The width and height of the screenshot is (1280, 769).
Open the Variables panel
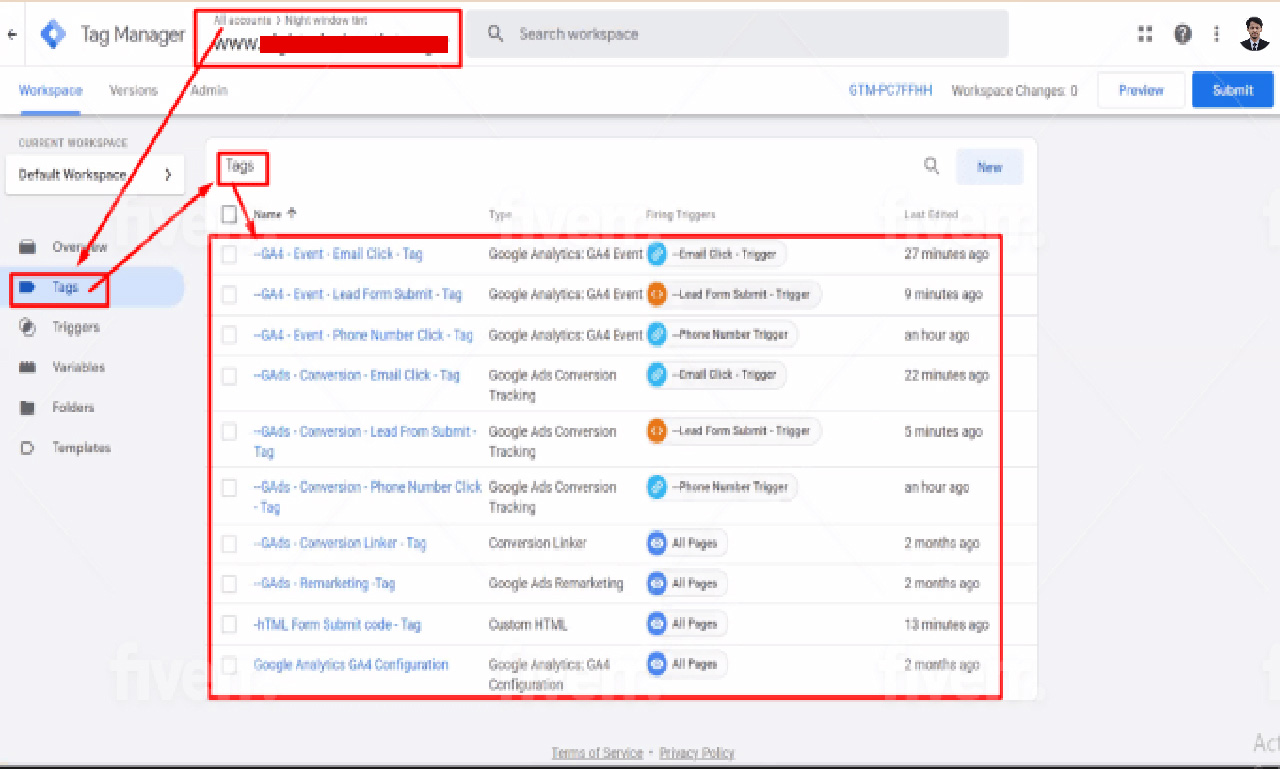click(x=80, y=367)
